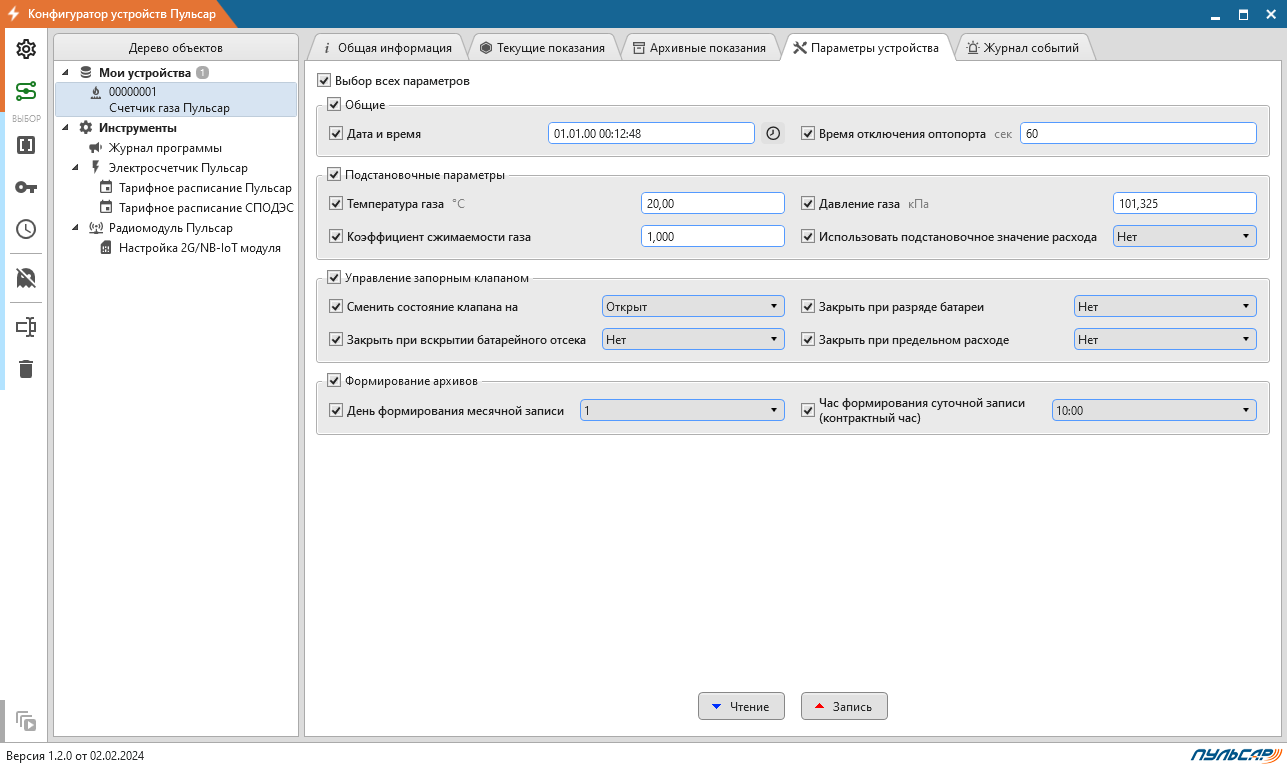Toggle Управление запорным клапаном group checkbox

334,278
